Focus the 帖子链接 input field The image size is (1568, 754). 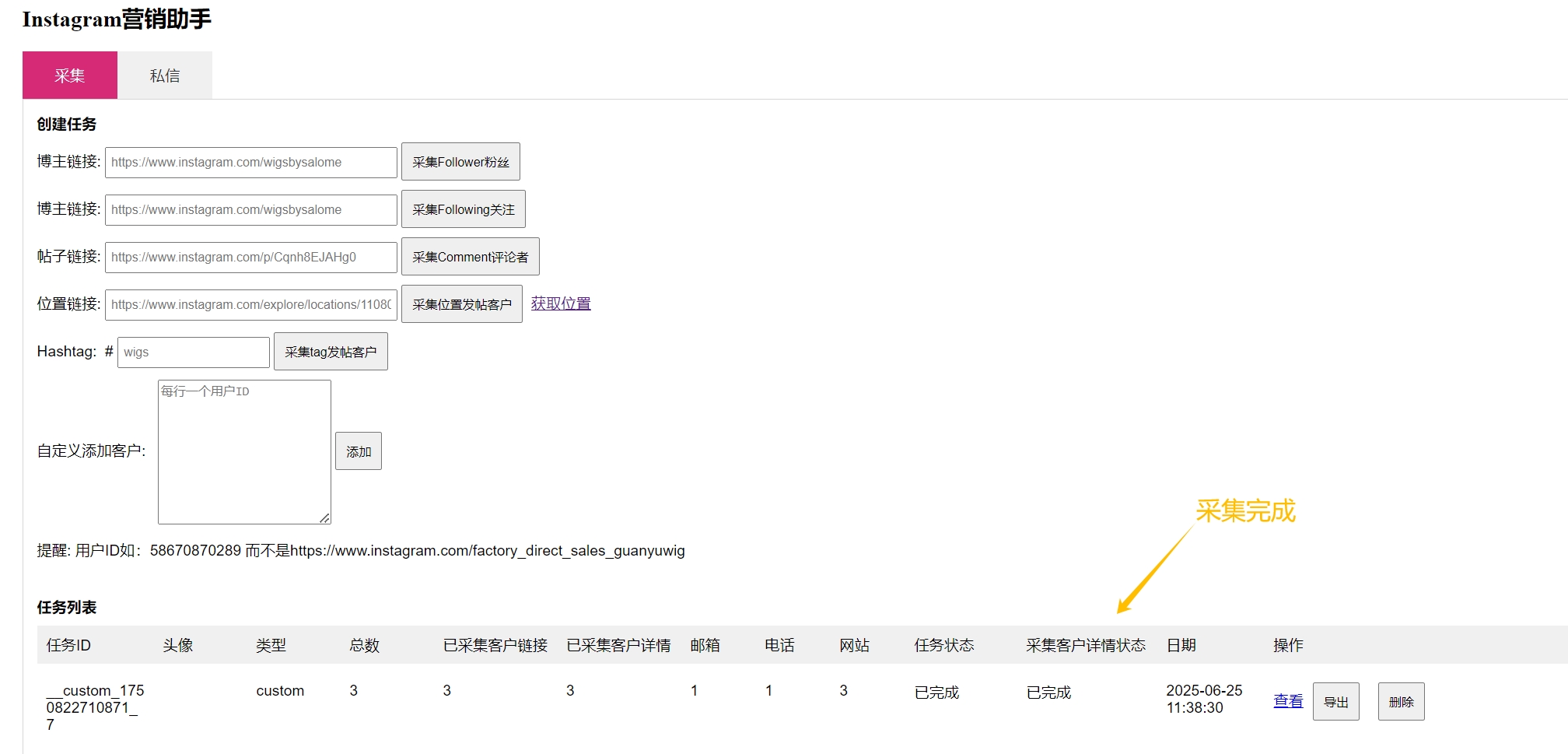coord(251,257)
